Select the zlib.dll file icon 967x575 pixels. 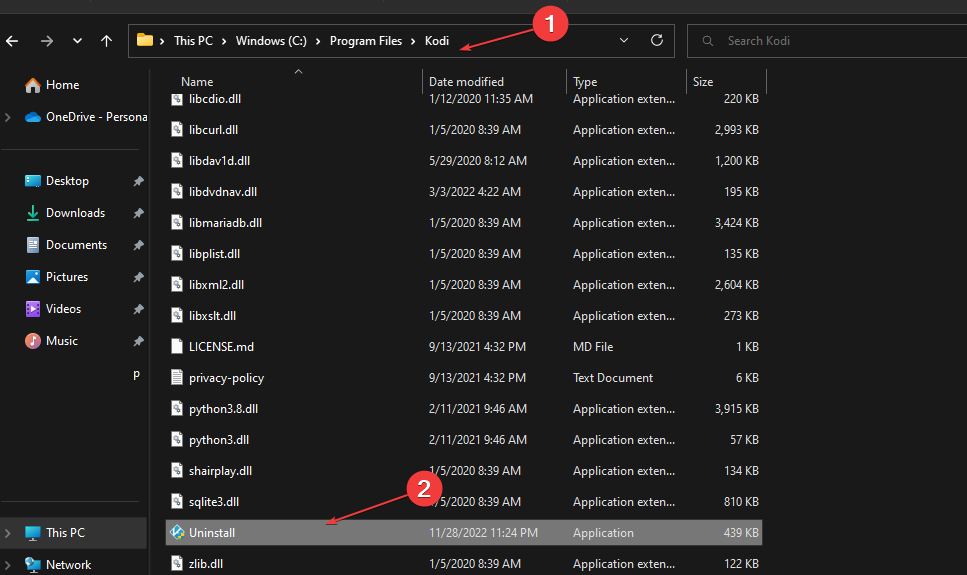(x=177, y=564)
